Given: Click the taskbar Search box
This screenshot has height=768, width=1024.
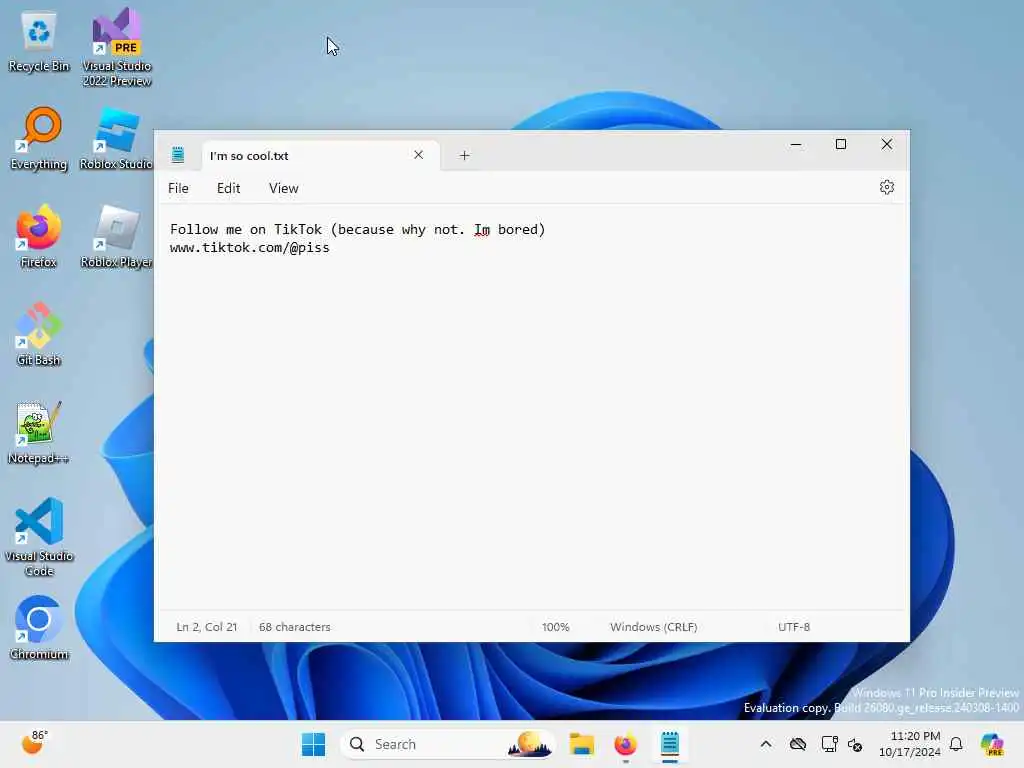Looking at the screenshot, I should [x=448, y=744].
